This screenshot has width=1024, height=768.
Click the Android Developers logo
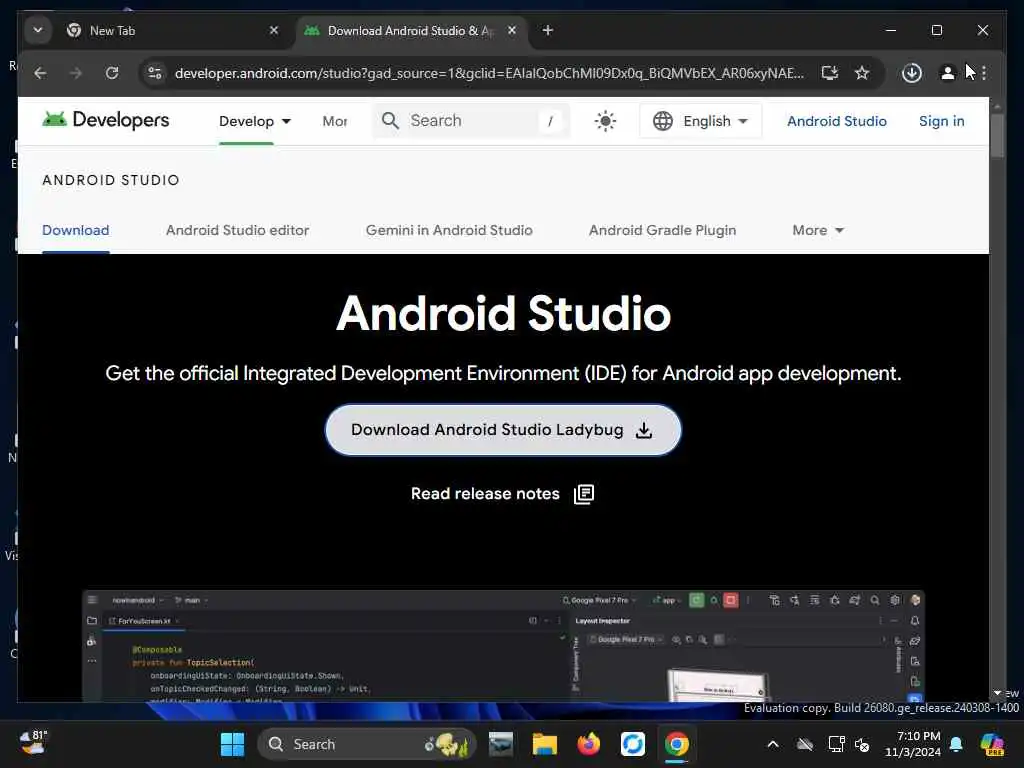(106, 120)
